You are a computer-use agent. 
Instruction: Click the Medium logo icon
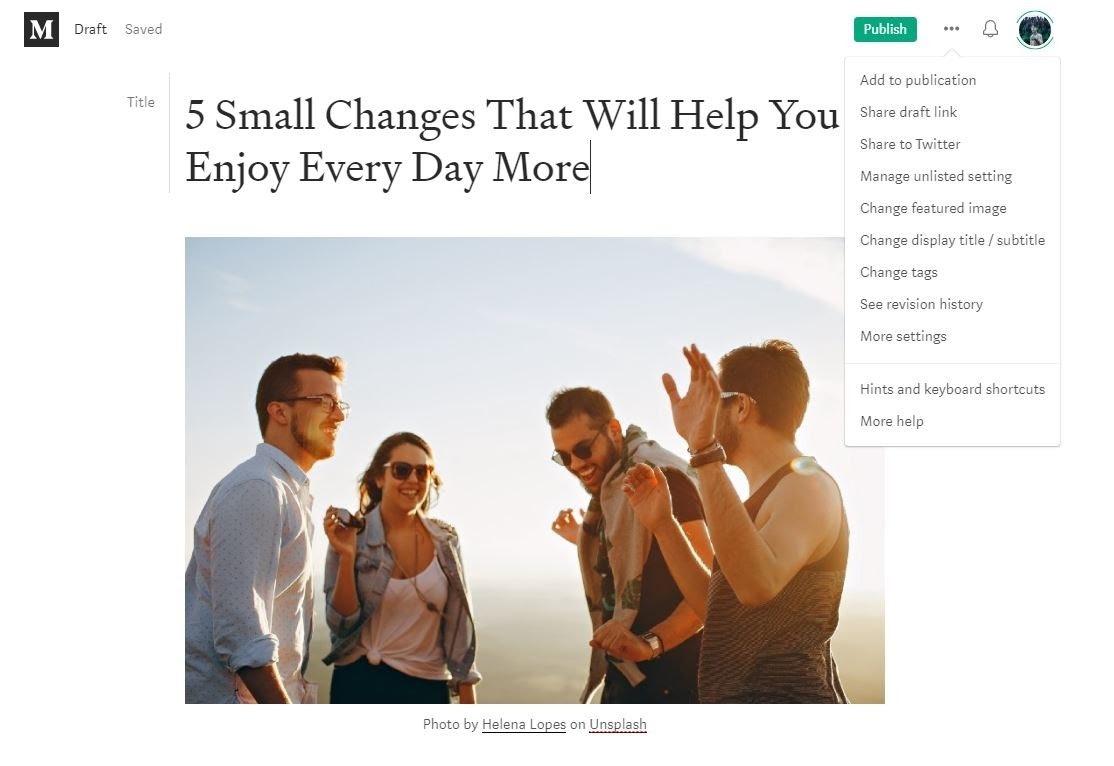click(x=41, y=29)
